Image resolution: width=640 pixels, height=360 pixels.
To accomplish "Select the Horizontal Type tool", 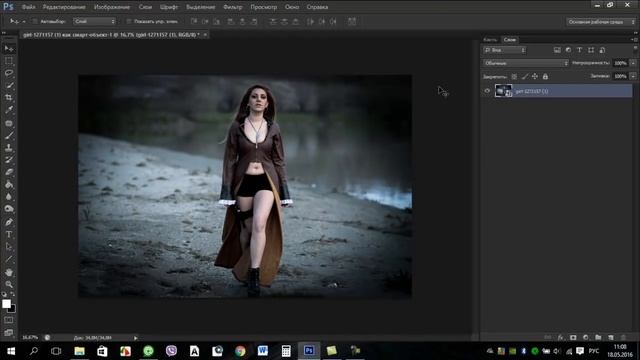I will (x=9, y=235).
